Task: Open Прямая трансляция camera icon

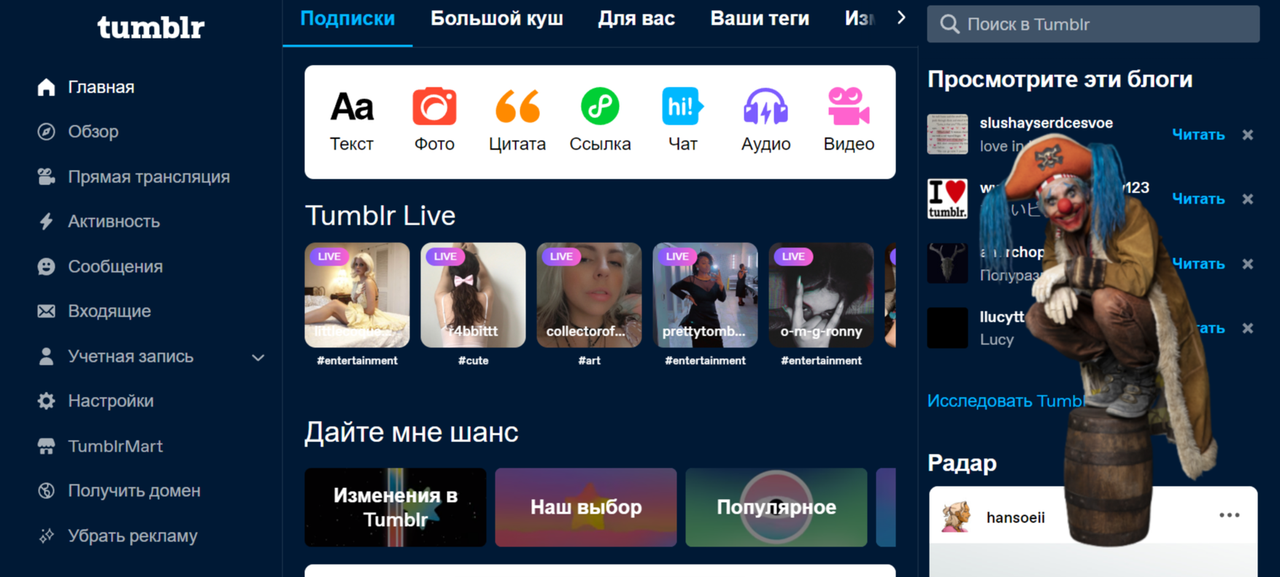Action: tap(46, 177)
